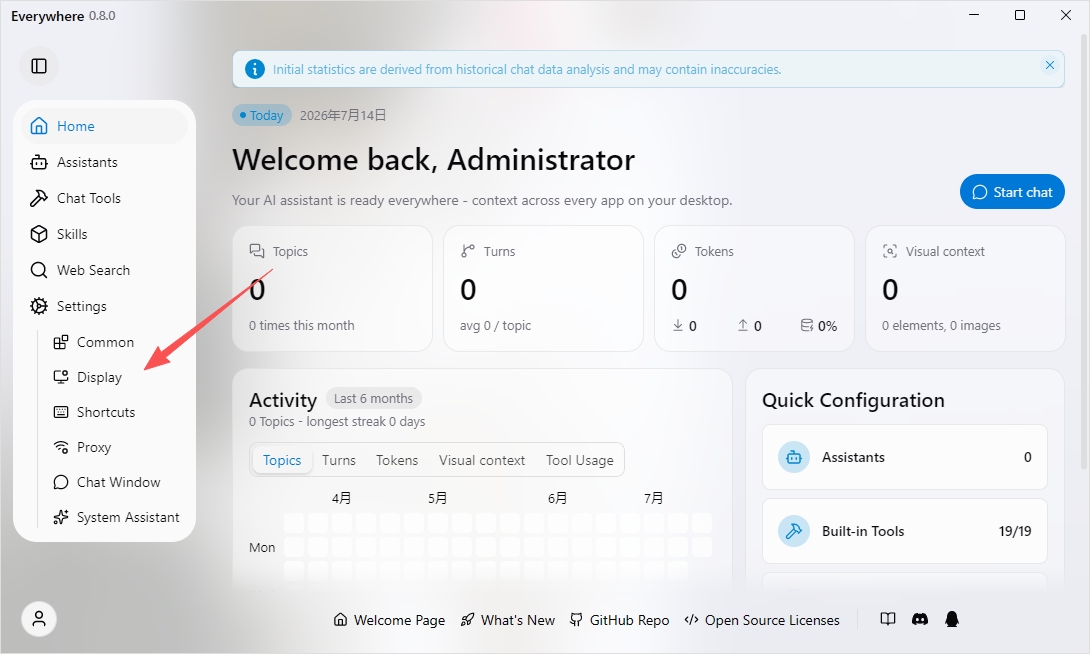Image resolution: width=1090 pixels, height=654 pixels.
Task: Toggle the sidebar collapse icon
Action: [39, 66]
